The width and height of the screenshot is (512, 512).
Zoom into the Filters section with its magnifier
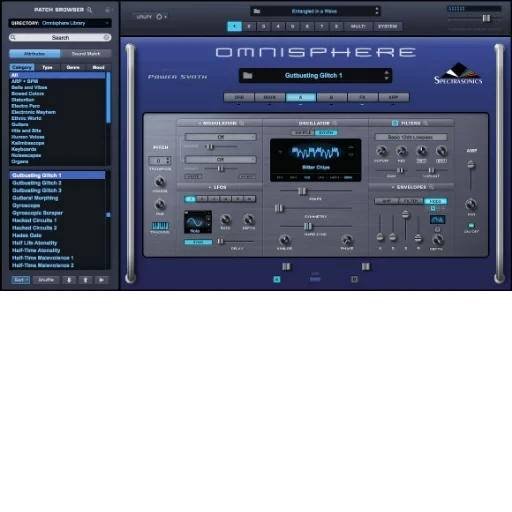[425, 123]
